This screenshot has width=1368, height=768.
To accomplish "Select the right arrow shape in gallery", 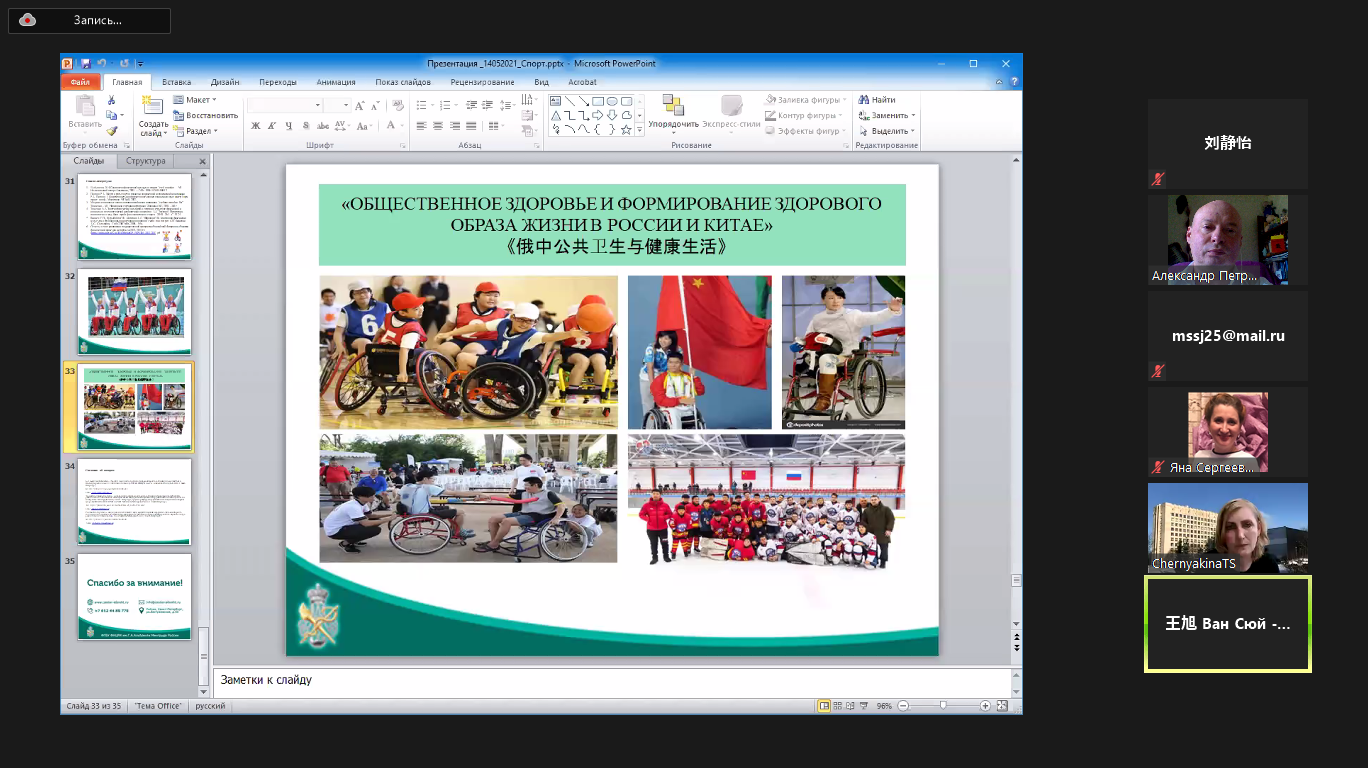I will tap(598, 115).
